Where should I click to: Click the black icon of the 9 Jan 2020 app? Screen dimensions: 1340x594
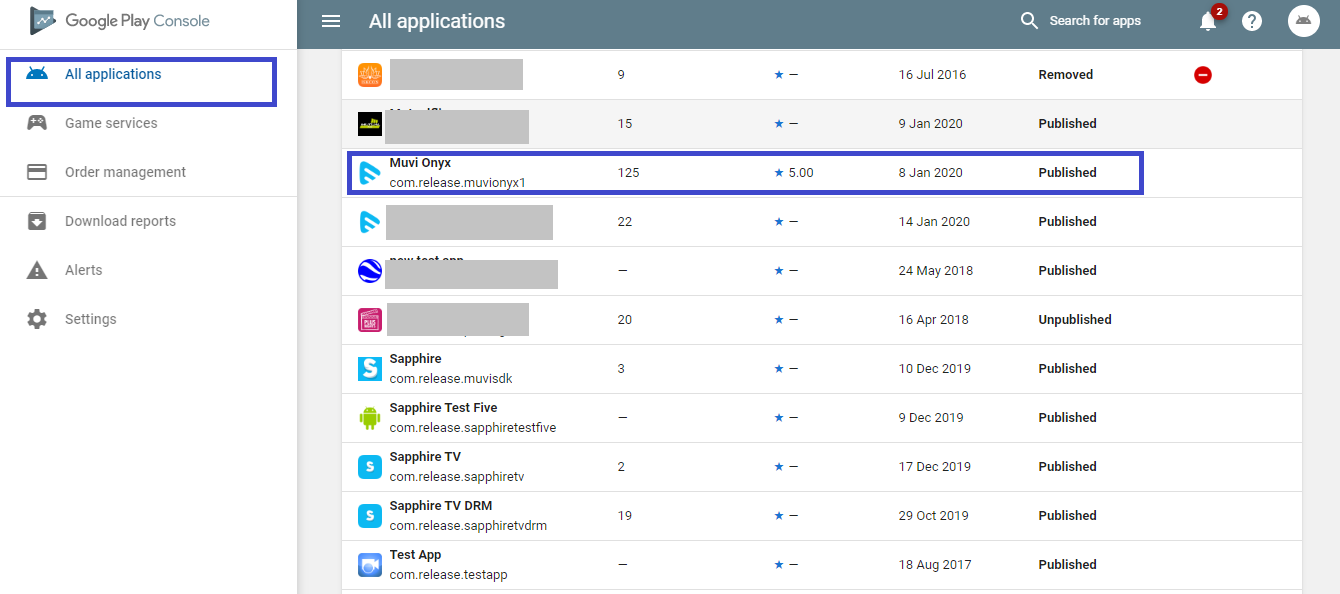[x=370, y=124]
